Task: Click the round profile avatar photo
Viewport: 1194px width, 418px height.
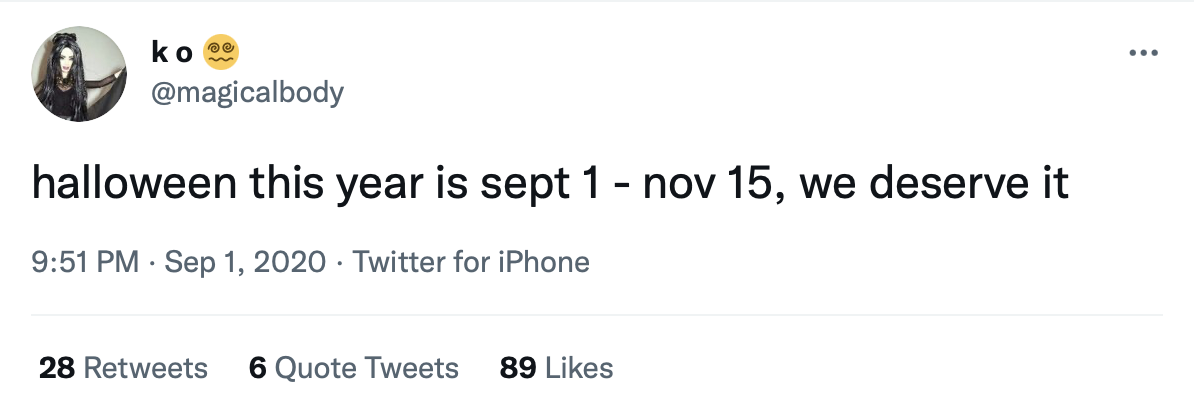Action: [78, 74]
